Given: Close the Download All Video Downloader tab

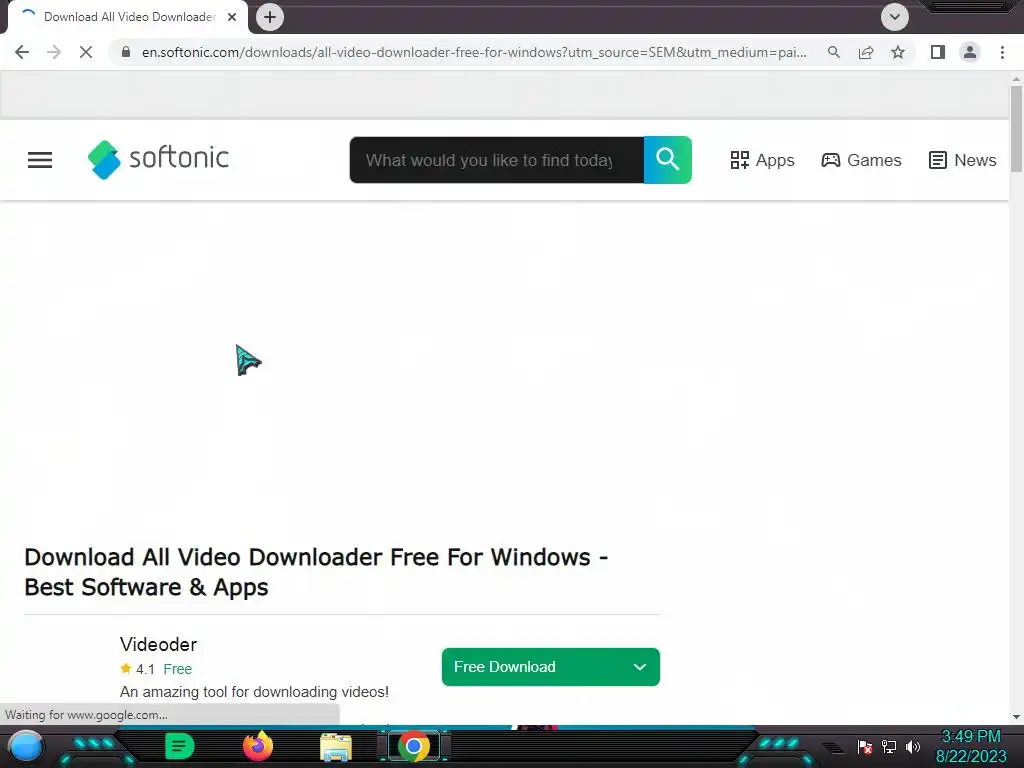Looking at the screenshot, I should tap(232, 17).
